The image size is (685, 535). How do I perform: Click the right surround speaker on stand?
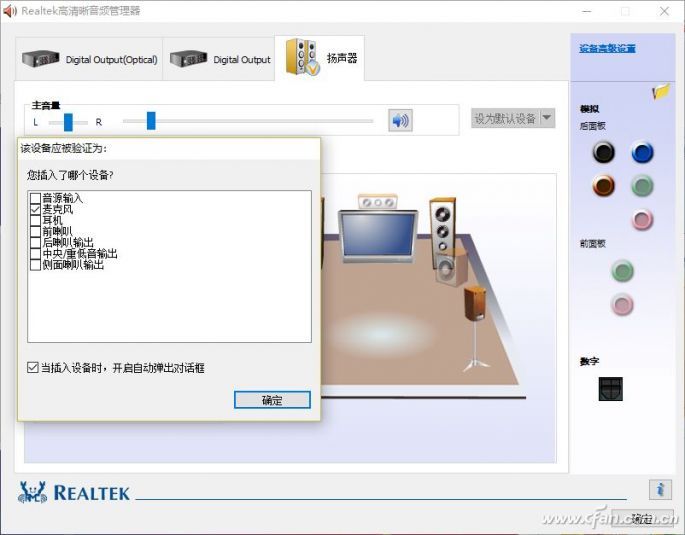click(x=475, y=328)
